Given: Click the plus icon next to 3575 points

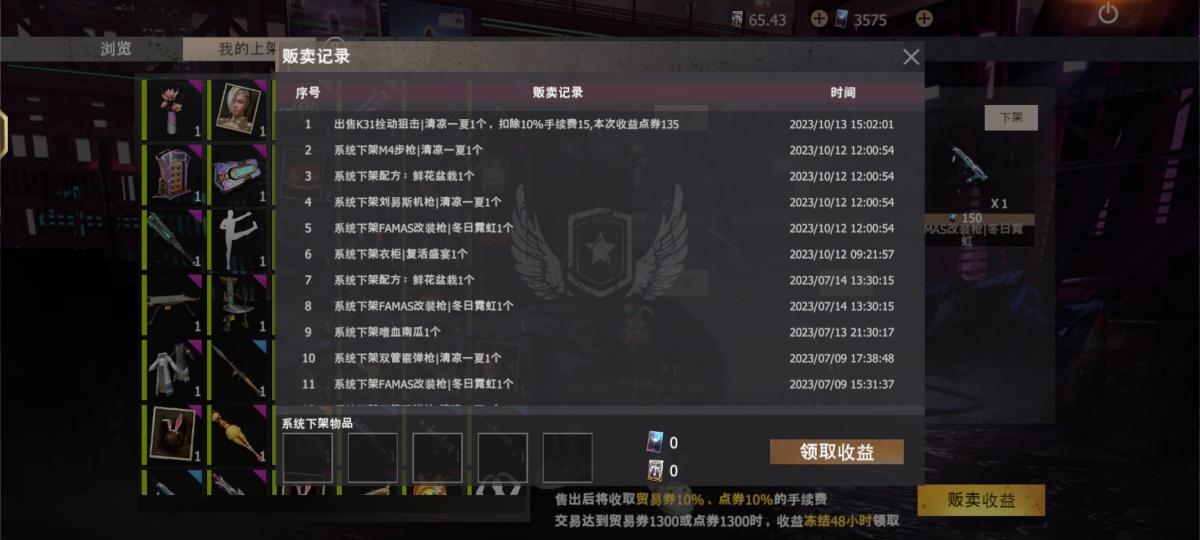Looking at the screenshot, I should tap(924, 18).
